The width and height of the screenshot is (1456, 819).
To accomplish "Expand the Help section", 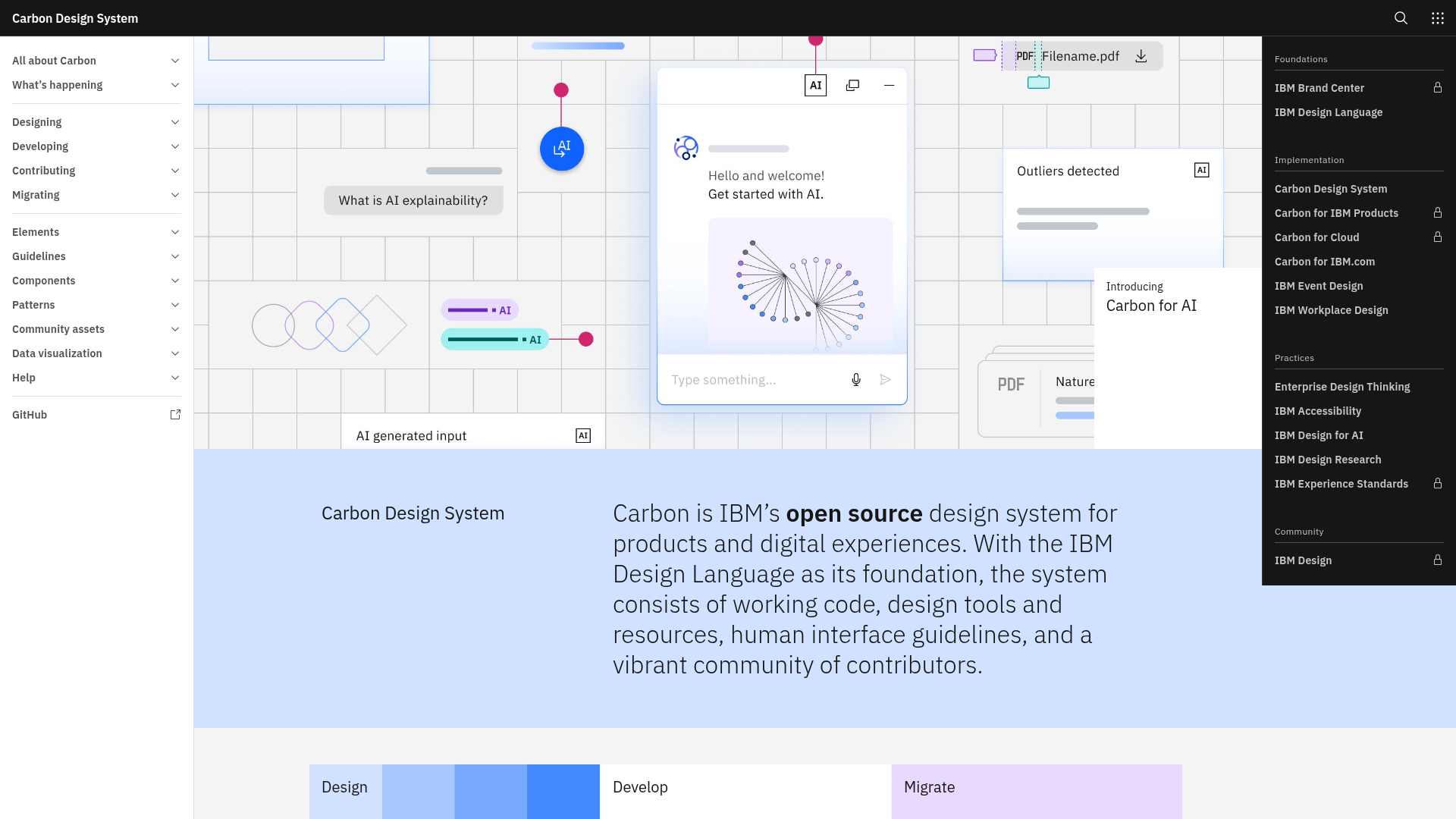I will click(96, 378).
